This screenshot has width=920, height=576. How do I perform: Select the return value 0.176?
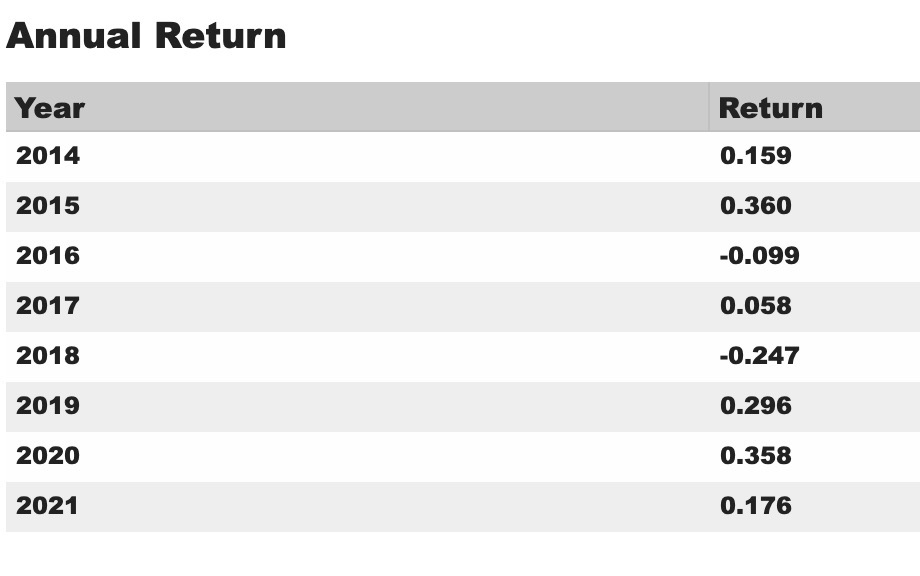pos(755,506)
